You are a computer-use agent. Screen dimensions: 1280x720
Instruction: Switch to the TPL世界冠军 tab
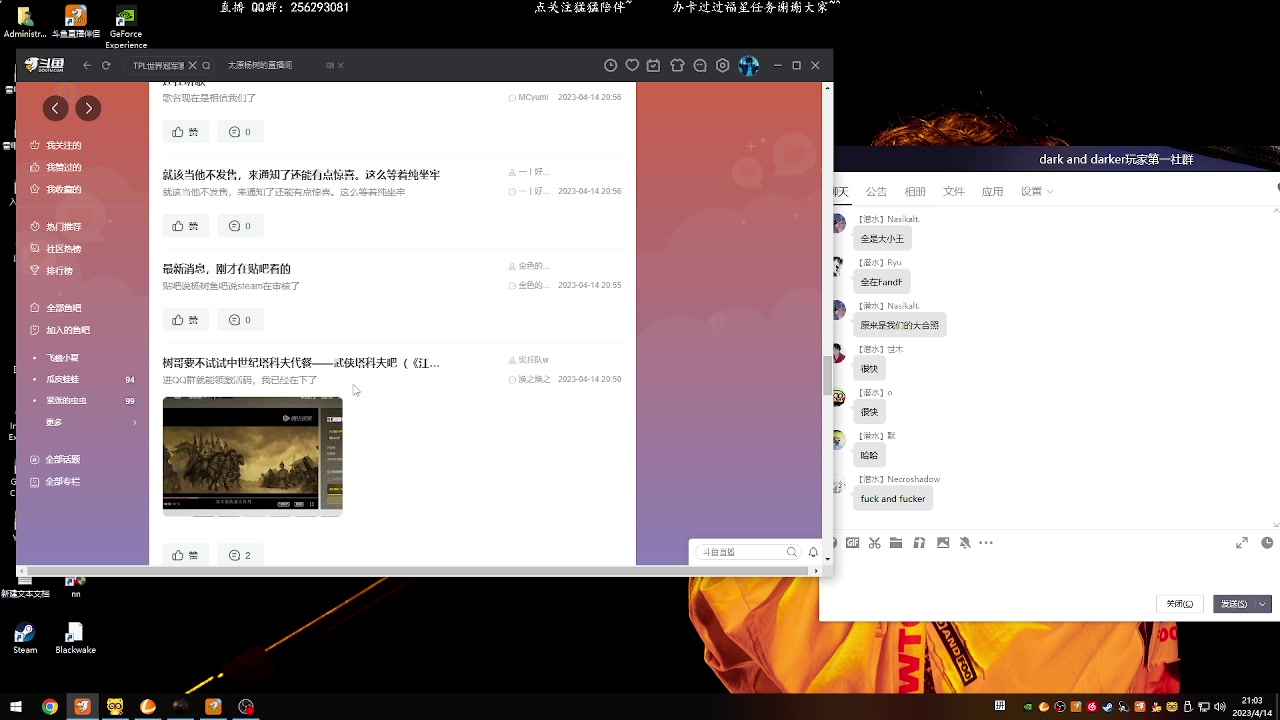pyautogui.click(x=158, y=65)
